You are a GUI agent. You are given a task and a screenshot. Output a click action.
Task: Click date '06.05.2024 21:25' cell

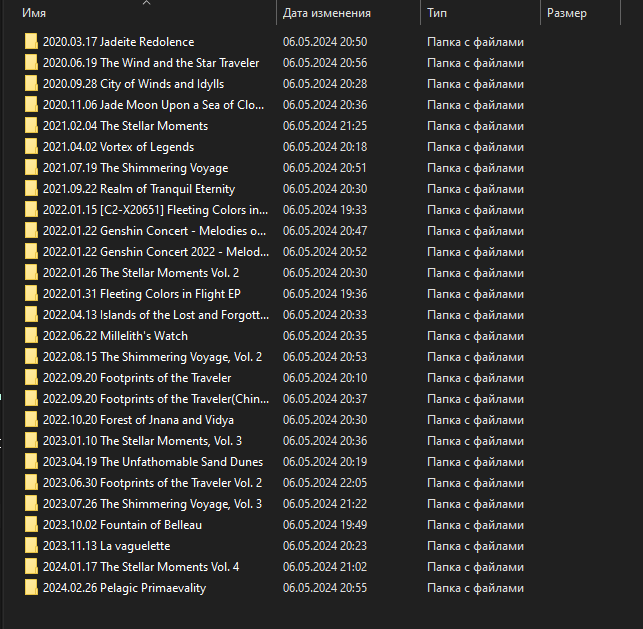click(325, 126)
